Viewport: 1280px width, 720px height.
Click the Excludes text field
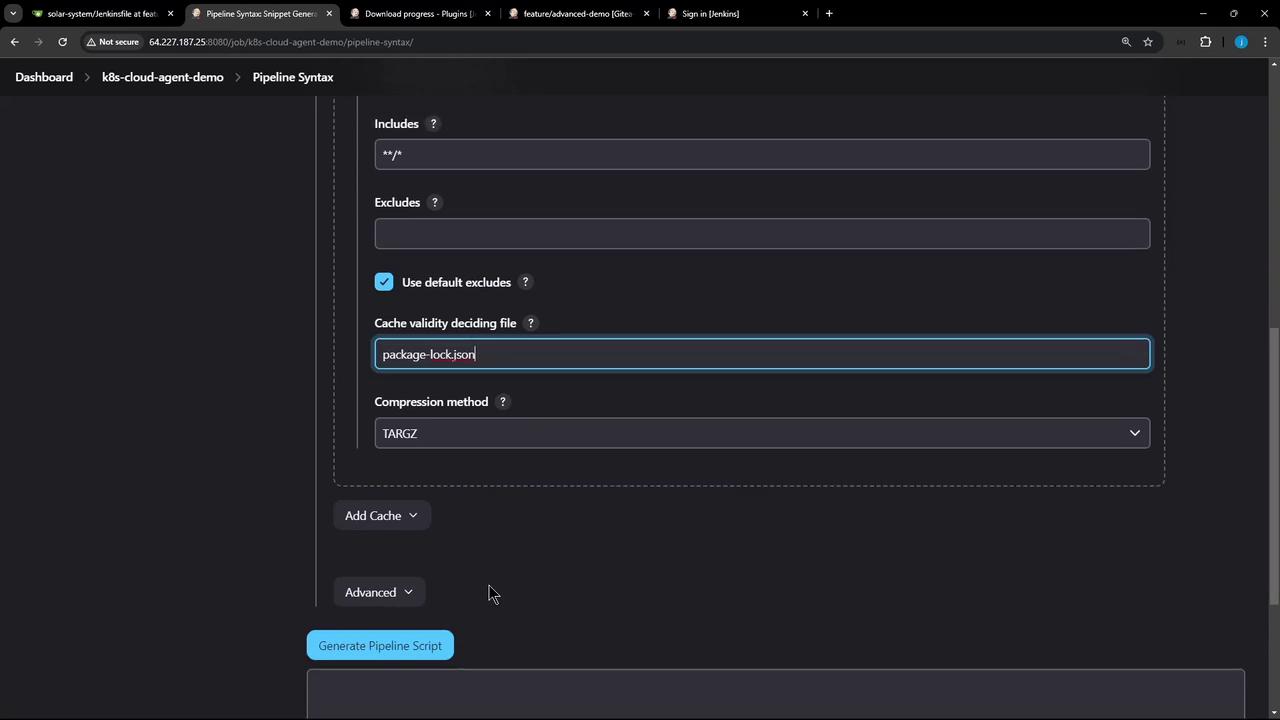click(762, 233)
